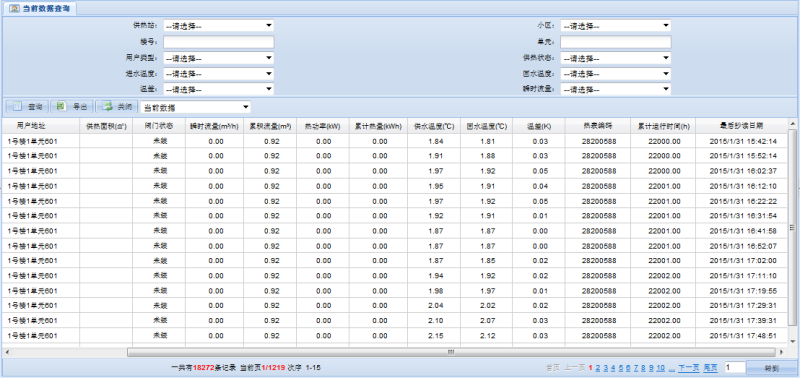Viewport: 800px width, 378px height.
Task: Click the vertical scrollbar down arrow
Action: coord(793,341)
